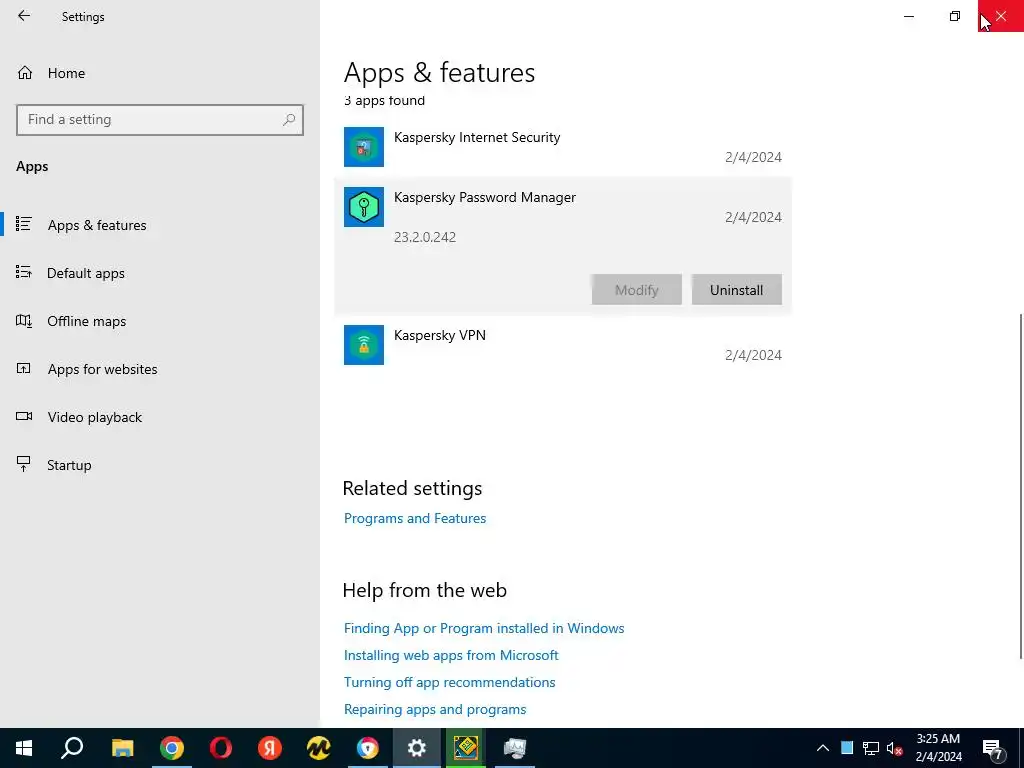Click the Startup sidebar icon
Image resolution: width=1024 pixels, height=768 pixels.
[x=24, y=464]
